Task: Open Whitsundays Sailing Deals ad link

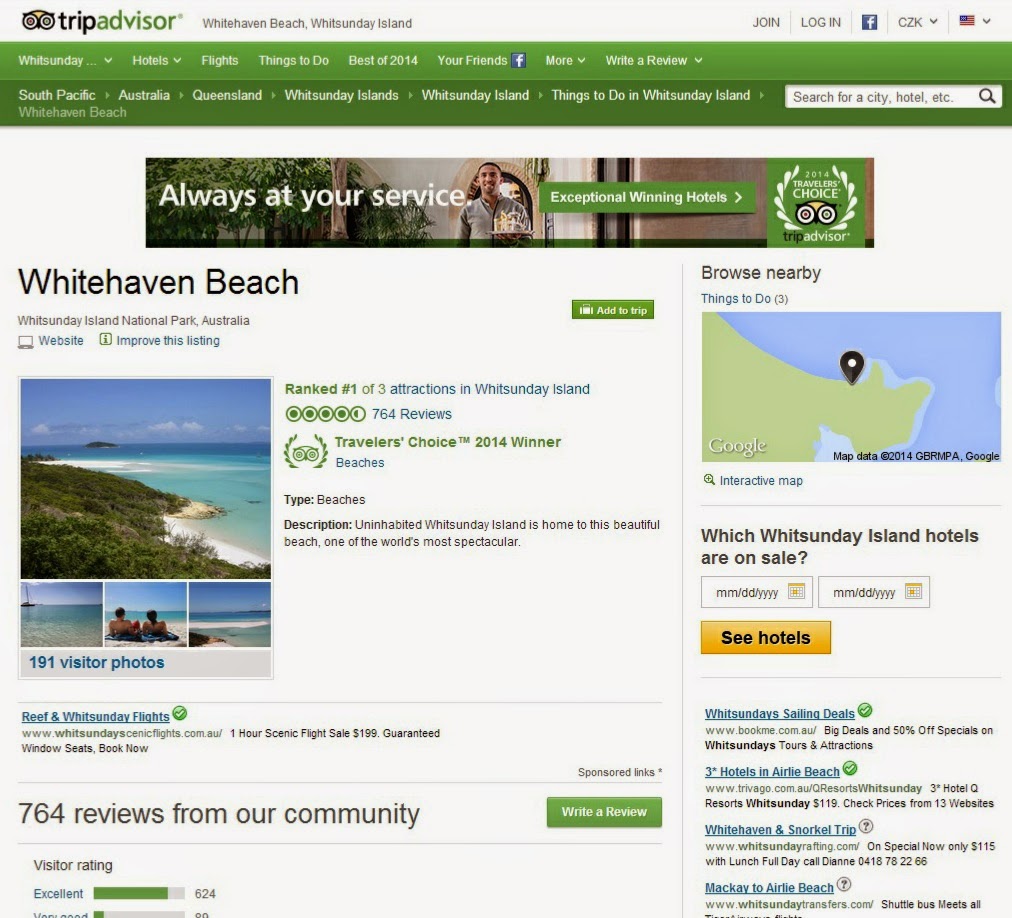Action: (780, 713)
